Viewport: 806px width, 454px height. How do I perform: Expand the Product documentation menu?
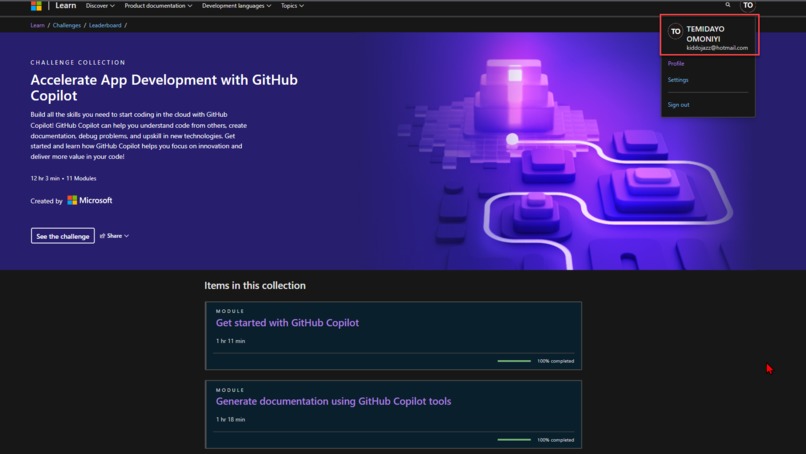click(158, 6)
